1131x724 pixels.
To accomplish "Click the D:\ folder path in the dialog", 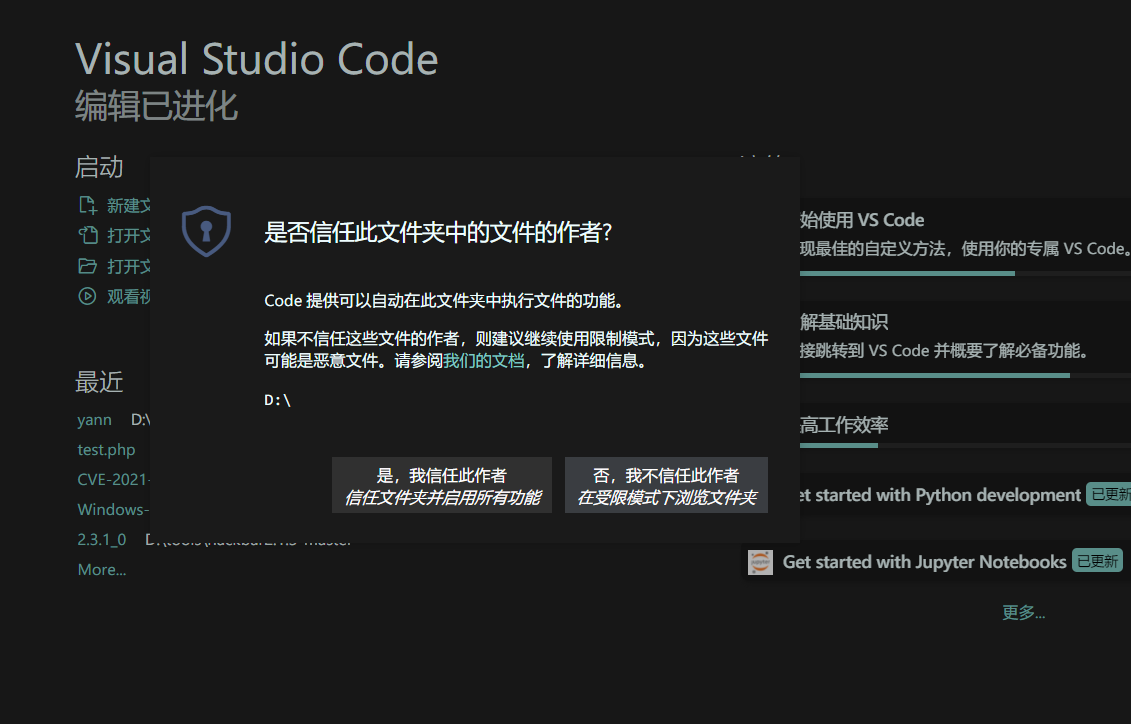I will (277, 400).
